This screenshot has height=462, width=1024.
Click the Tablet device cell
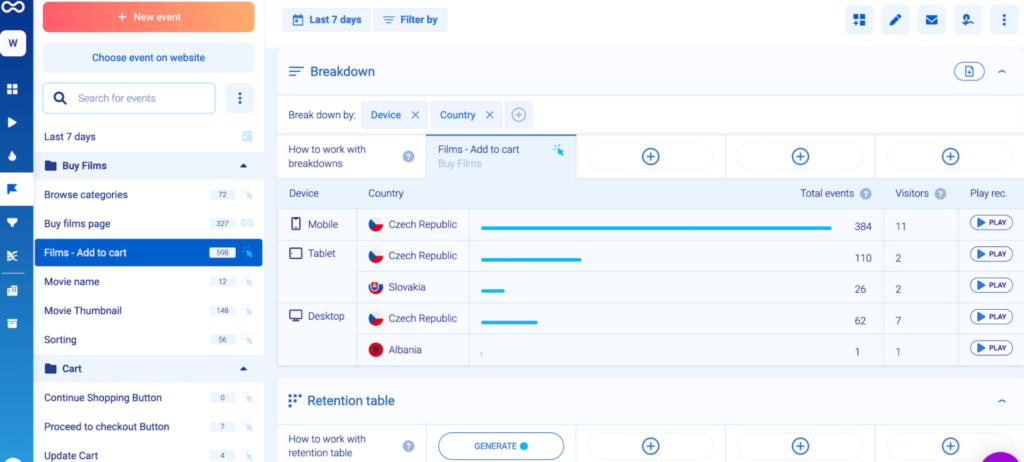click(317, 272)
